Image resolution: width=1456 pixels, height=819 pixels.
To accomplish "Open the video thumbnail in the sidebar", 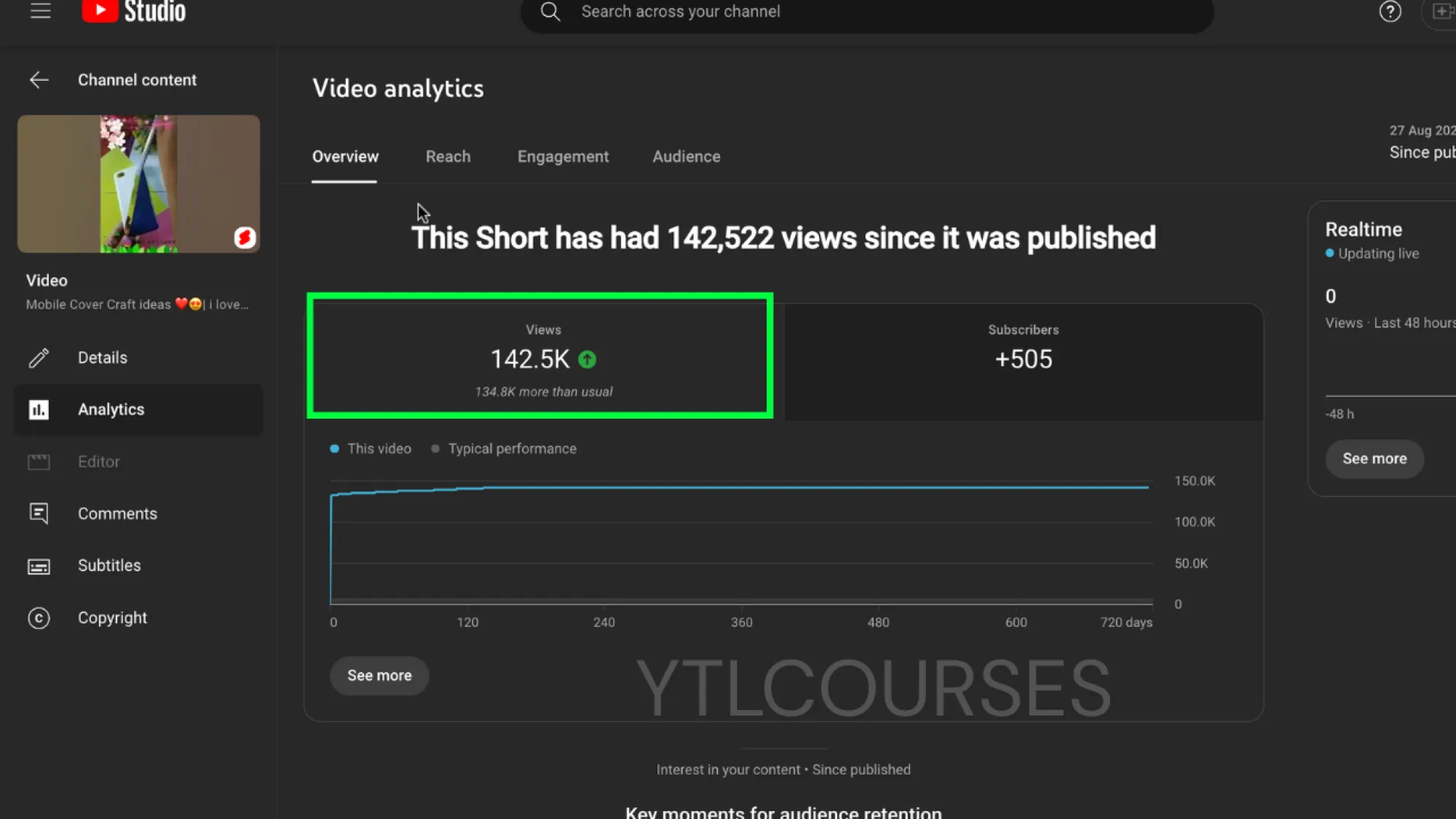I will click(138, 183).
